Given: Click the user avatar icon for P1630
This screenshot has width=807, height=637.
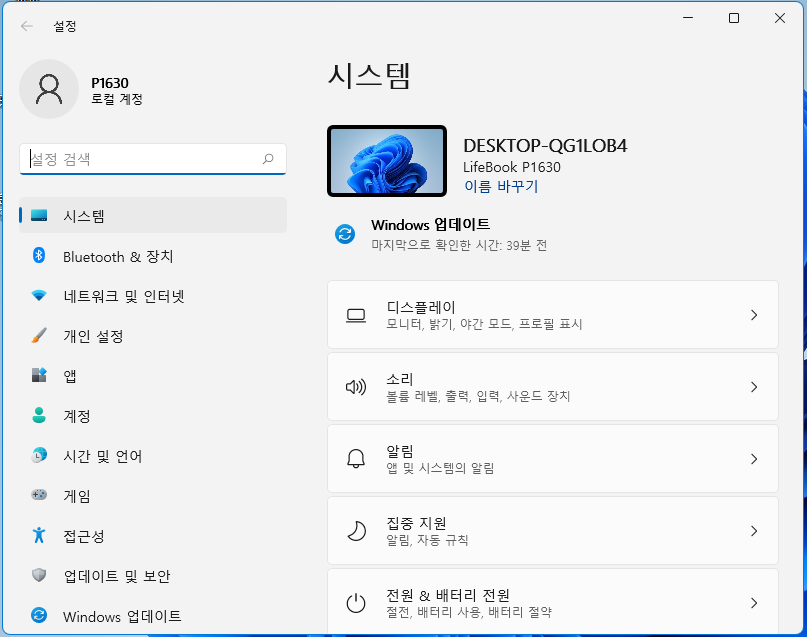Looking at the screenshot, I should click(x=49, y=89).
